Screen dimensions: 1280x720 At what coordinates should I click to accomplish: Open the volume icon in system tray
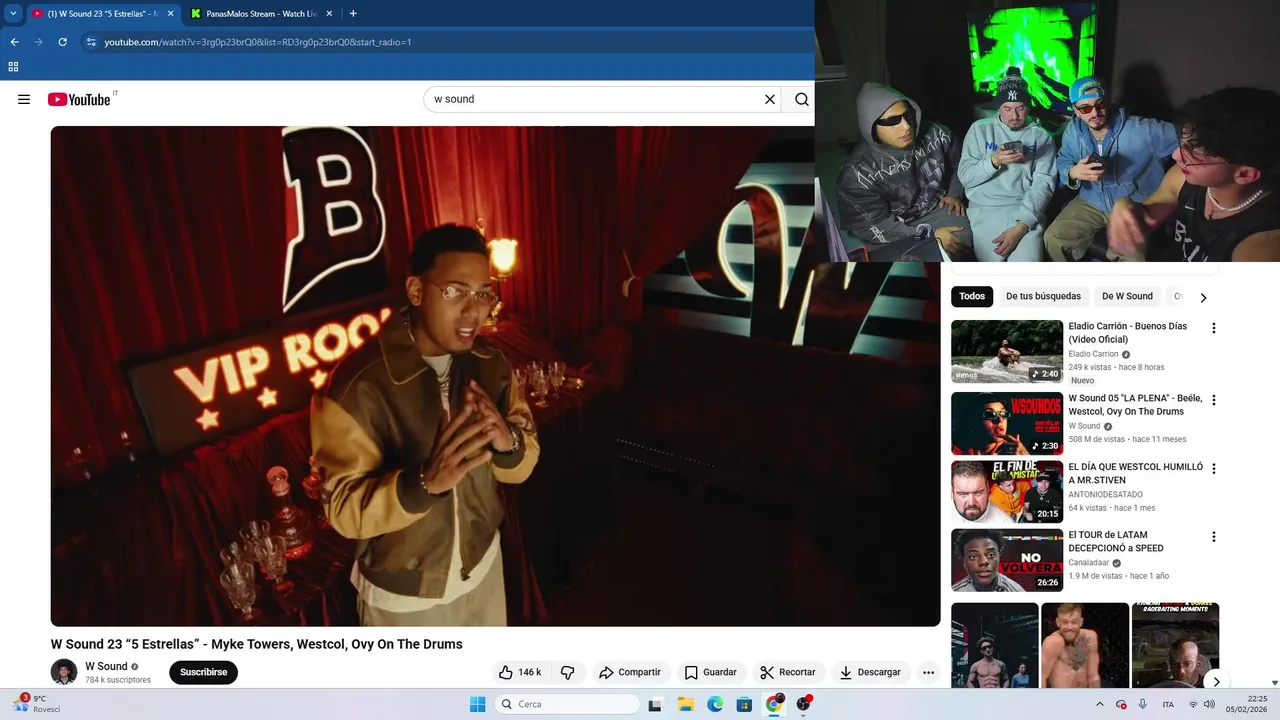[x=1208, y=704]
